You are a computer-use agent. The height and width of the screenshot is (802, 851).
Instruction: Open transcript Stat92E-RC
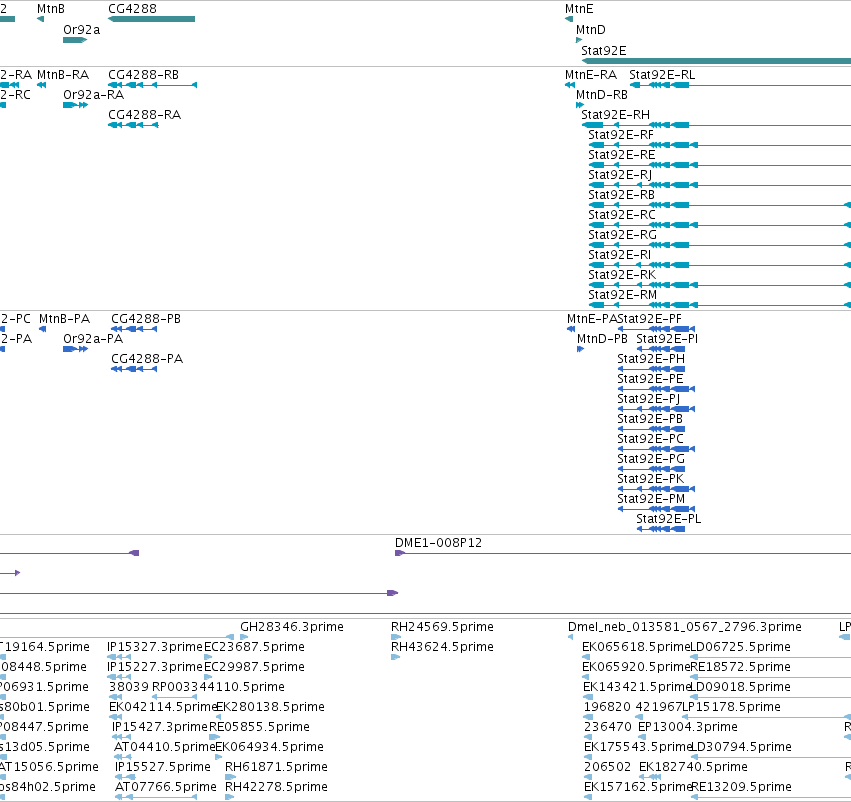tap(622, 215)
